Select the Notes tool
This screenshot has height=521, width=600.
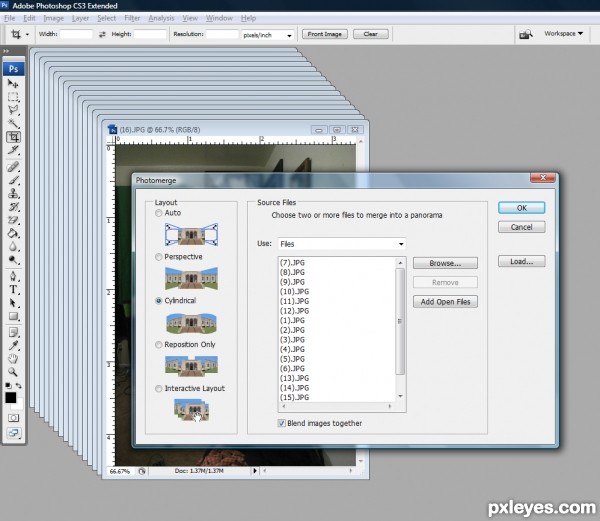coord(13,332)
